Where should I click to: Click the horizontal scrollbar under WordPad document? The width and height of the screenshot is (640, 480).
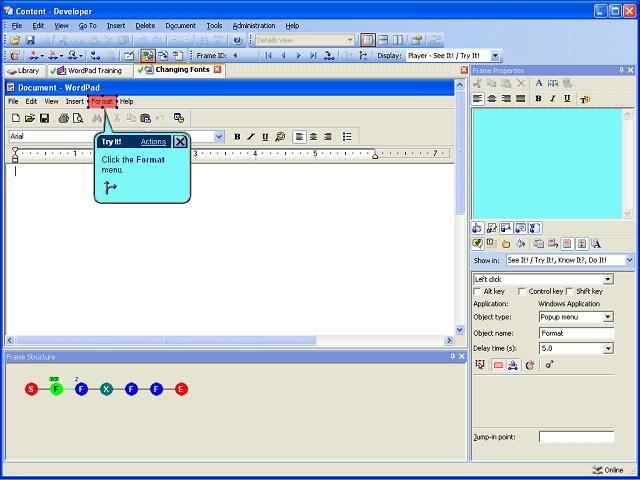166,340
